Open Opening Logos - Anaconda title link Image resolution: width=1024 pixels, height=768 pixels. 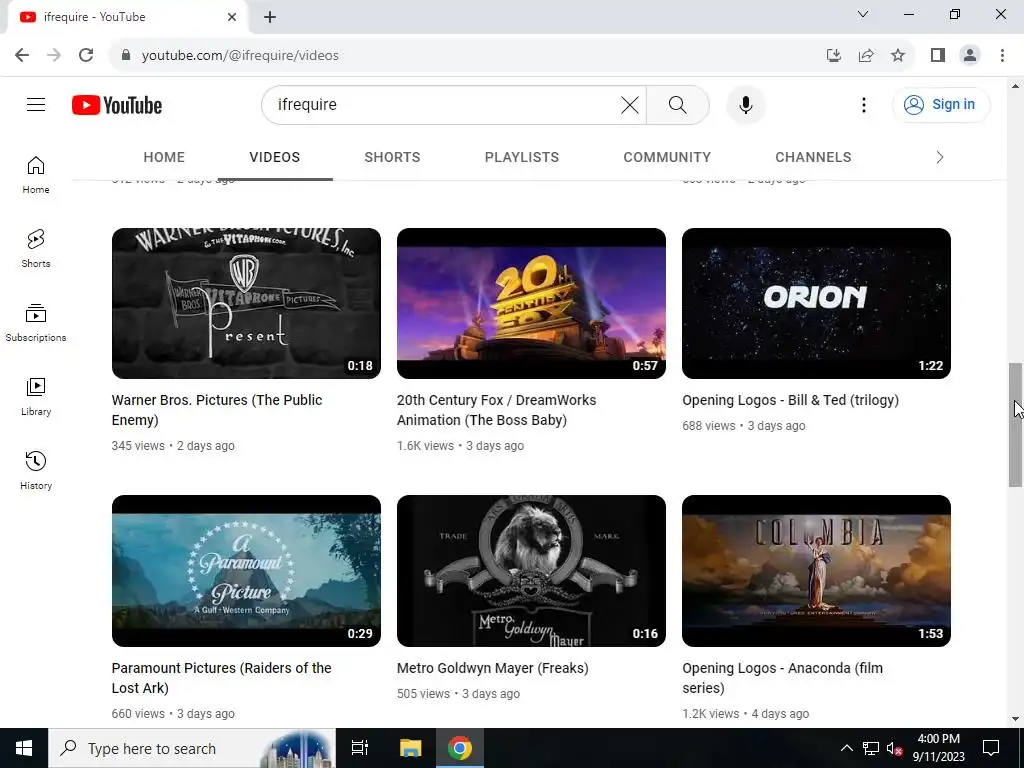pyautogui.click(x=782, y=677)
